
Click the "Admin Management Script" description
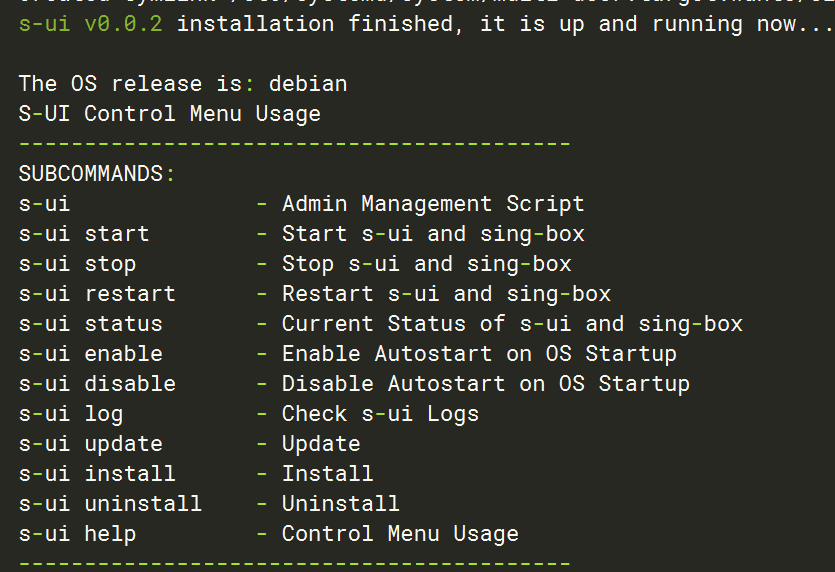pyautogui.click(x=433, y=204)
